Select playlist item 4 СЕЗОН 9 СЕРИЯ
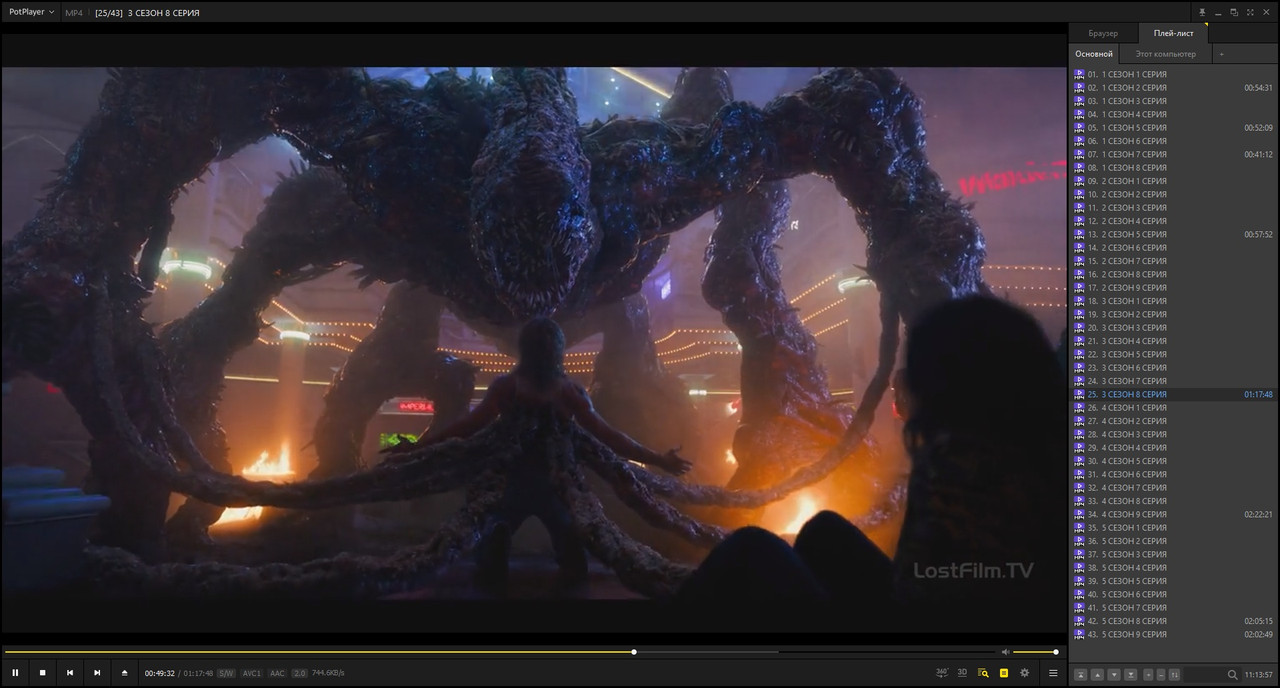This screenshot has width=1280, height=688. click(x=1173, y=514)
